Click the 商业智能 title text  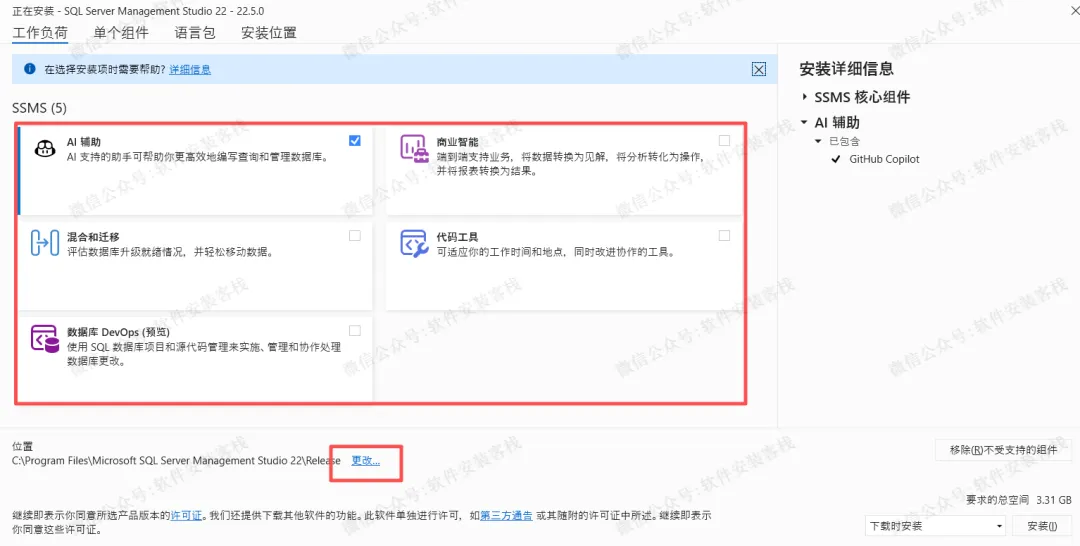[457, 142]
